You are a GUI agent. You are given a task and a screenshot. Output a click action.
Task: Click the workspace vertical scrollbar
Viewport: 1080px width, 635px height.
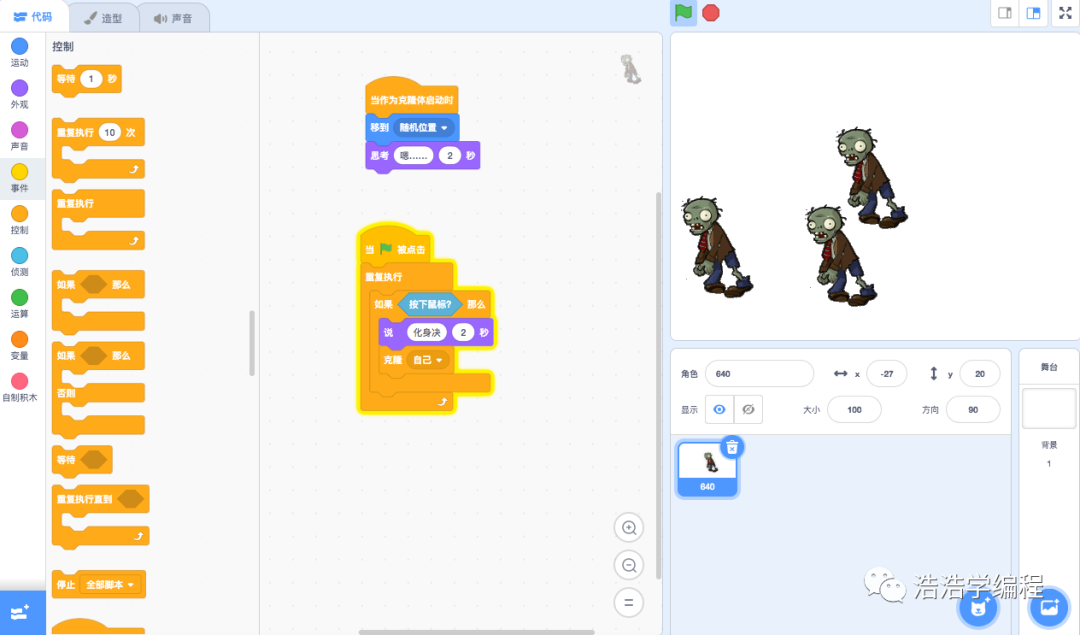point(658,386)
